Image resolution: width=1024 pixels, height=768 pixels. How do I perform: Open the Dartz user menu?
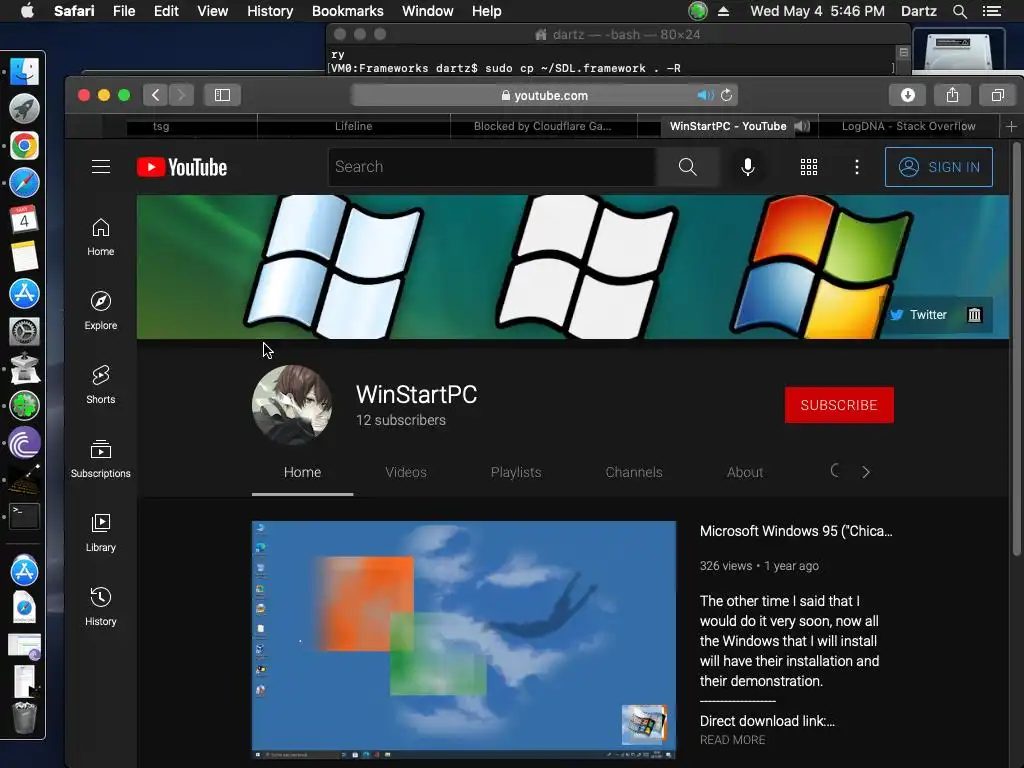pyautogui.click(x=918, y=11)
